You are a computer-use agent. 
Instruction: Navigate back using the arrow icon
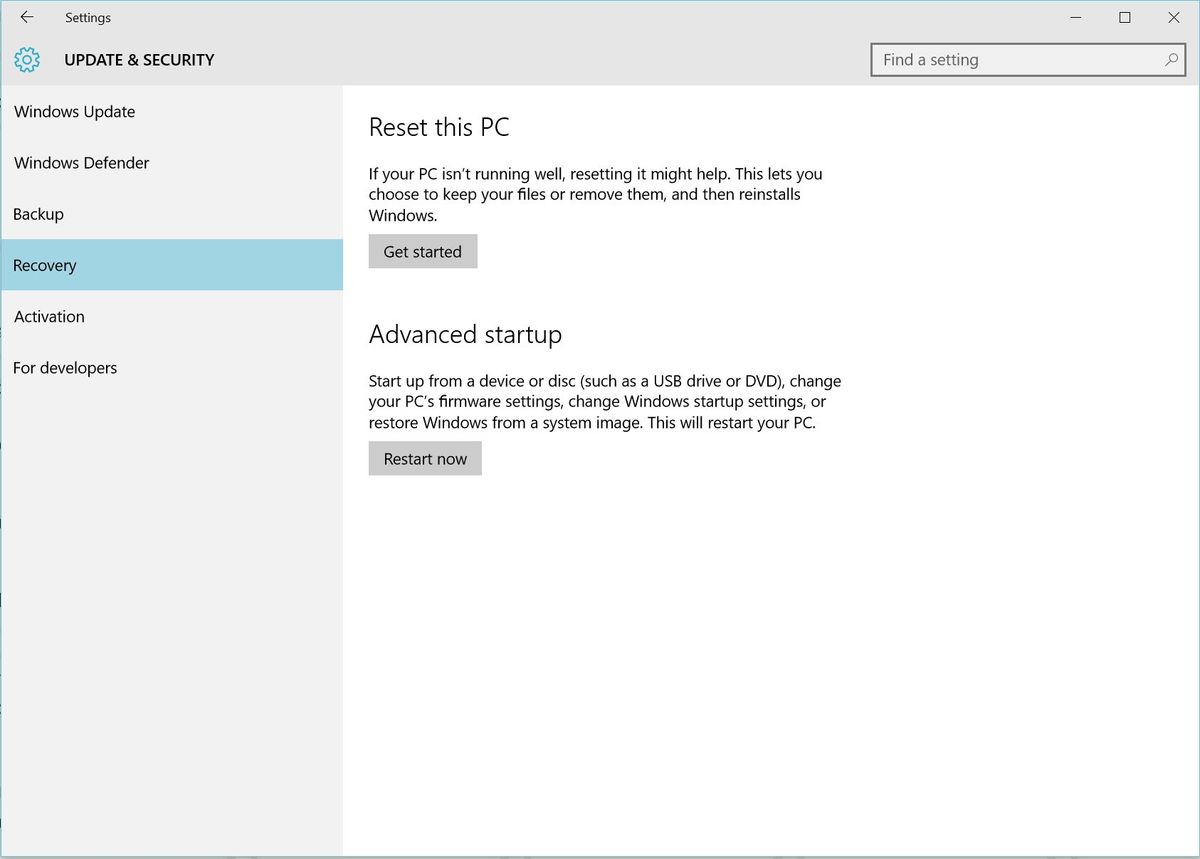pos(26,17)
